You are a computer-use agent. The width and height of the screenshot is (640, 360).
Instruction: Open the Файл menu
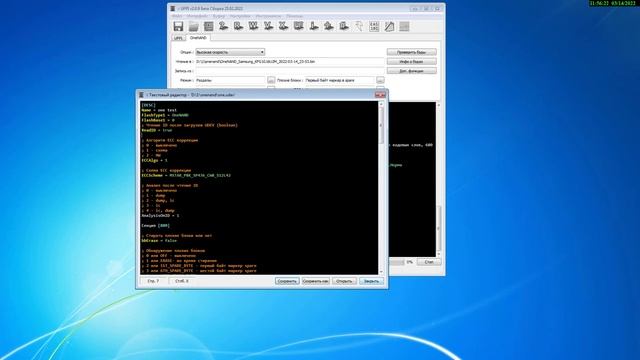[x=177, y=16]
